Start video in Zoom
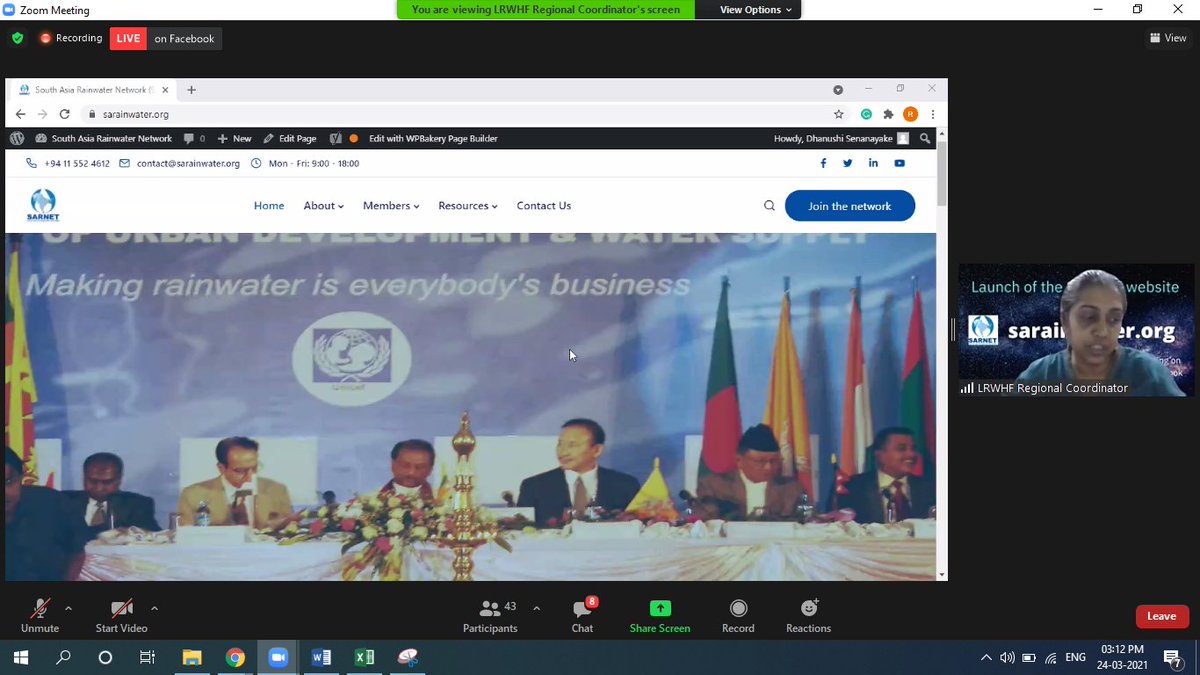 [121, 615]
